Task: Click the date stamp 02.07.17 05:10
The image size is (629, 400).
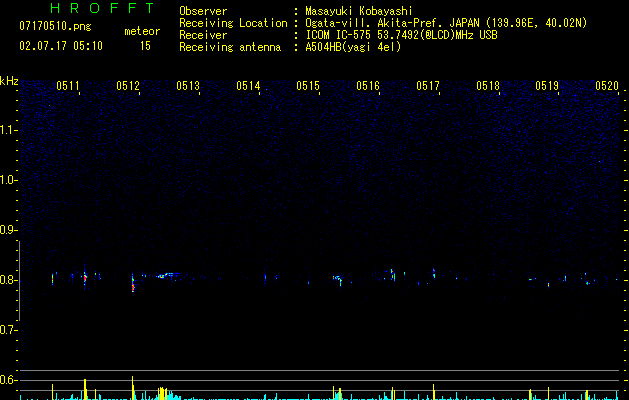Action: (x=61, y=46)
